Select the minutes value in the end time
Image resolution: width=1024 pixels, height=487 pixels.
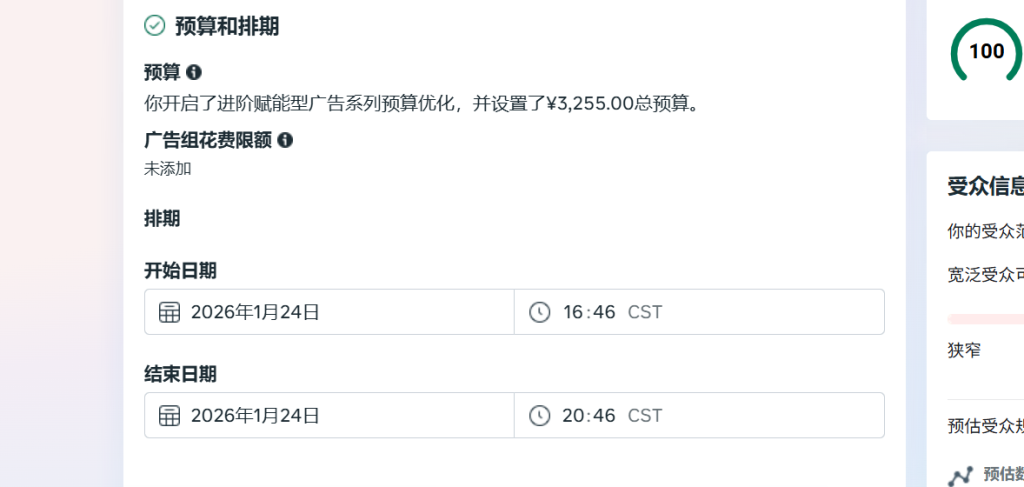pyautogui.click(x=604, y=415)
